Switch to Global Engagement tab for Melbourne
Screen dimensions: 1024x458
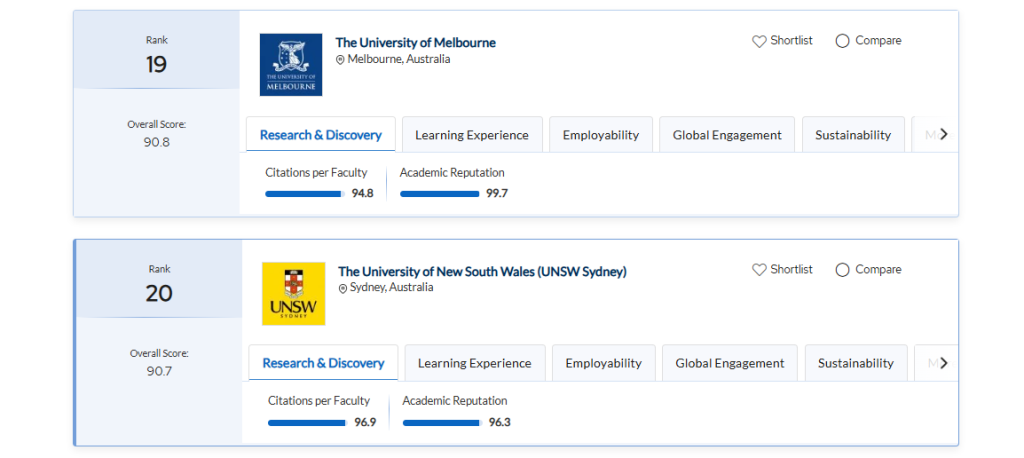tap(727, 135)
